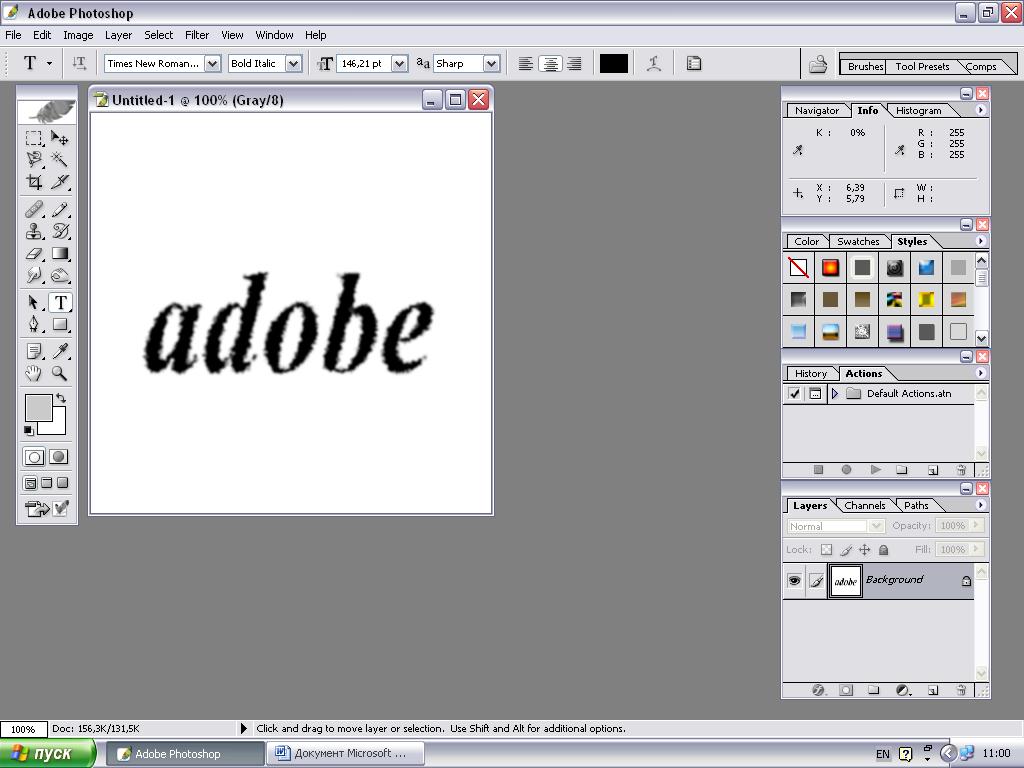Select the Rectangle shape tool

click(59, 325)
